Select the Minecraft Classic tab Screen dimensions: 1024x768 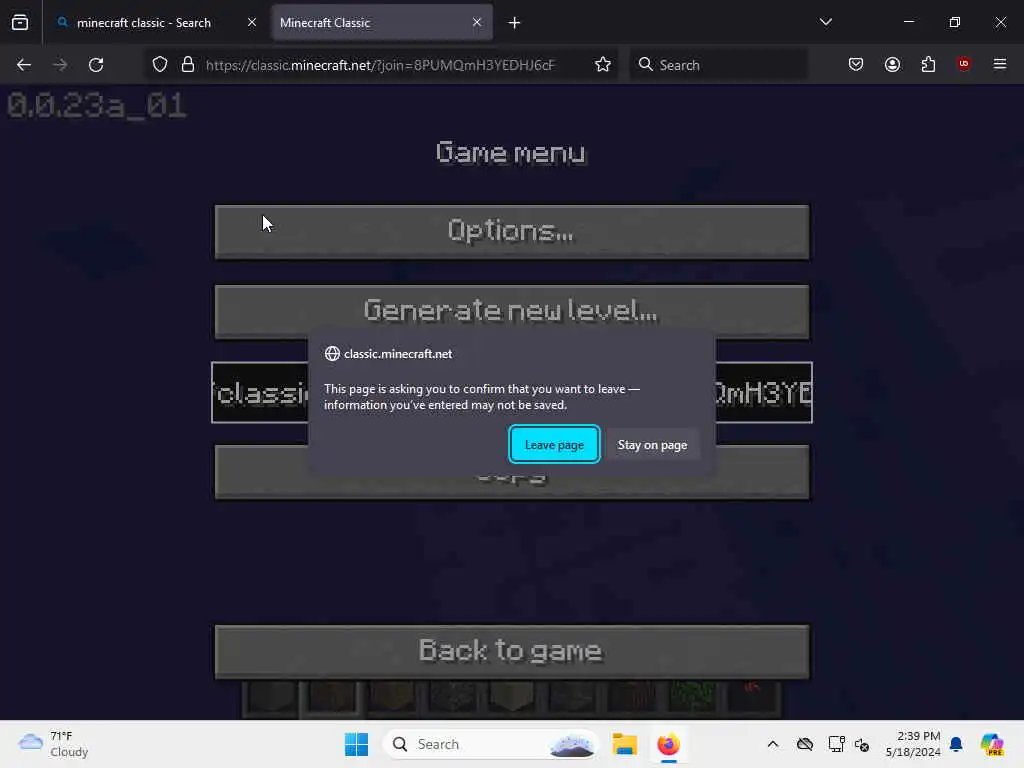(382, 23)
